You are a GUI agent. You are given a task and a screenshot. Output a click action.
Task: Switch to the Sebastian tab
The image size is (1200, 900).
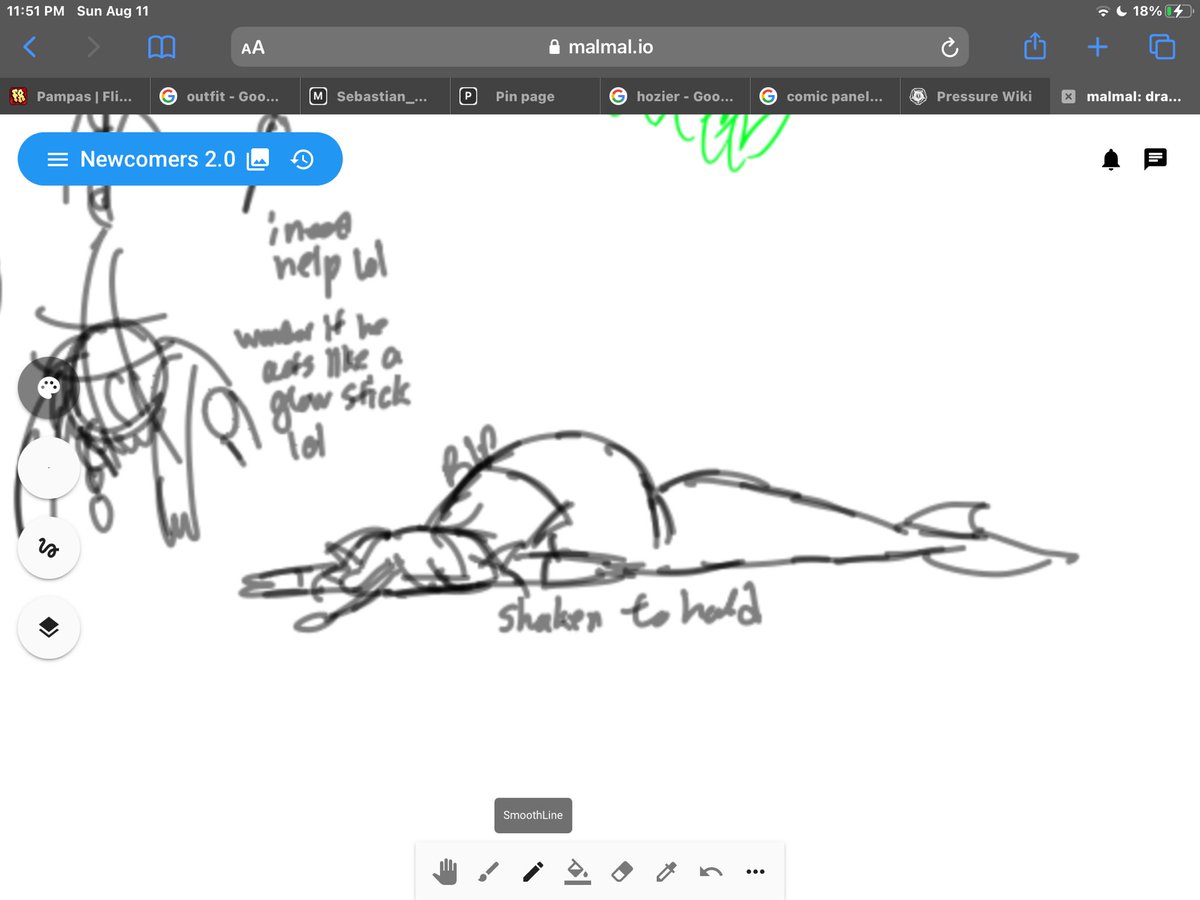click(375, 97)
